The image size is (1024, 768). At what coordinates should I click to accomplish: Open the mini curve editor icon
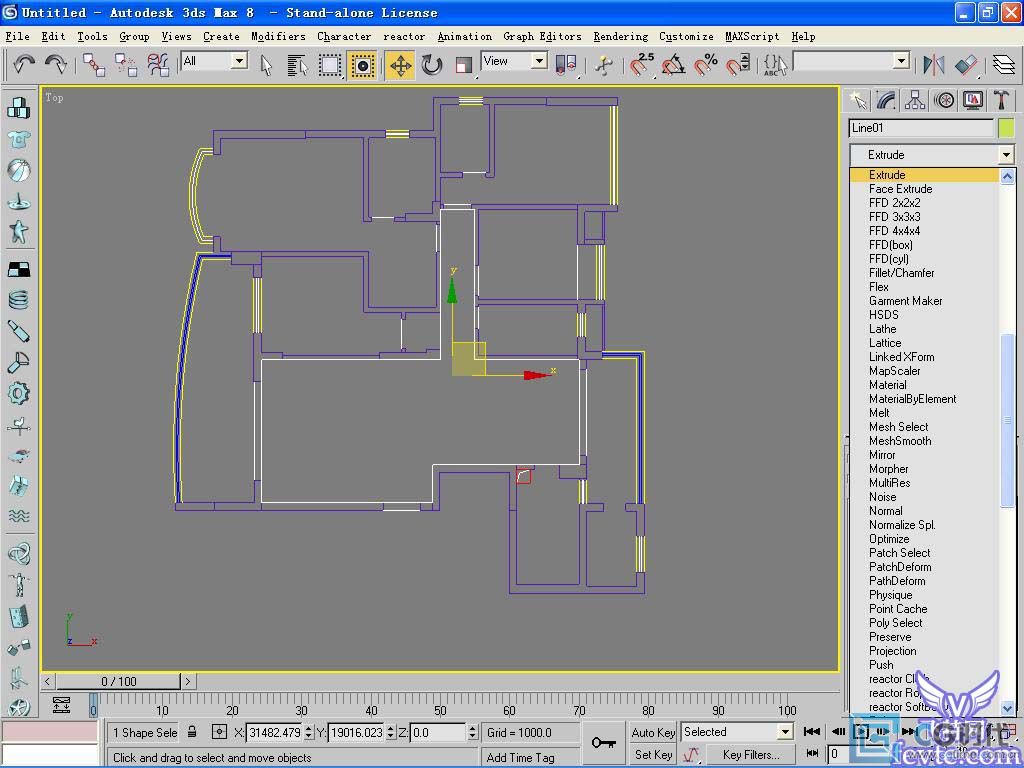[x=61, y=705]
